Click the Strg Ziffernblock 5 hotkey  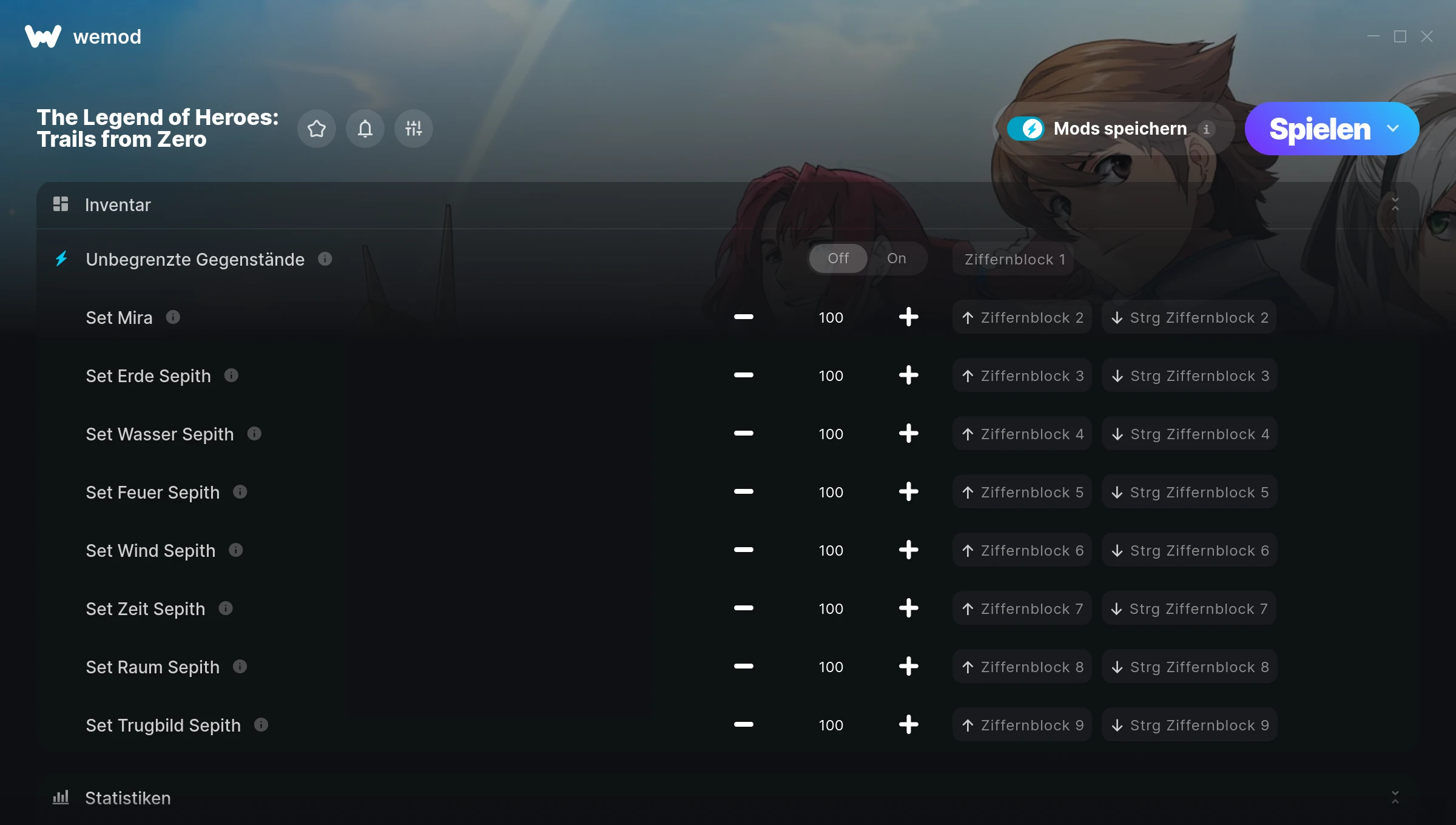(1189, 492)
